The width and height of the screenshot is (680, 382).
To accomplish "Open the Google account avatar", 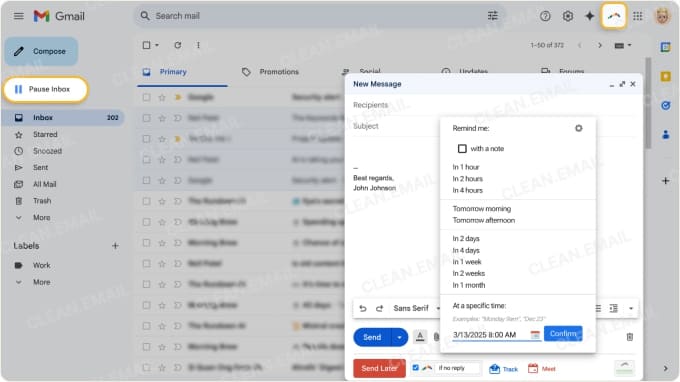I will pos(662,16).
